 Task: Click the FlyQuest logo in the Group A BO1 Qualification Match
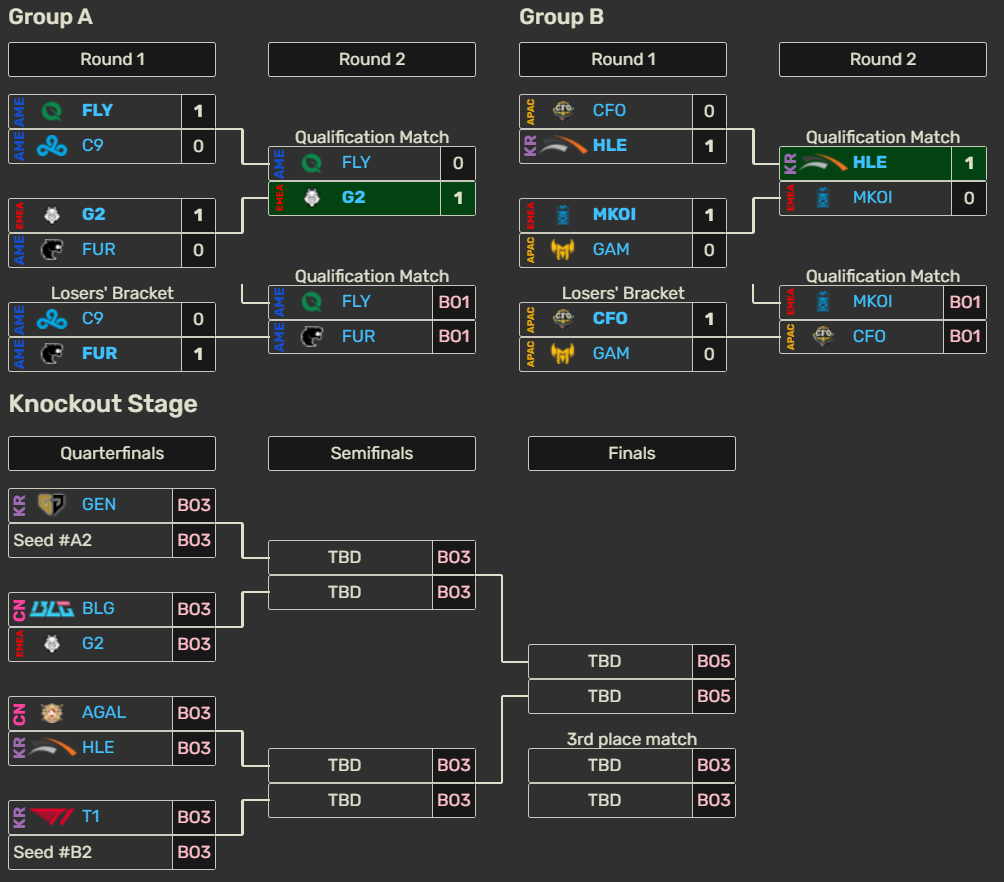coord(312,302)
